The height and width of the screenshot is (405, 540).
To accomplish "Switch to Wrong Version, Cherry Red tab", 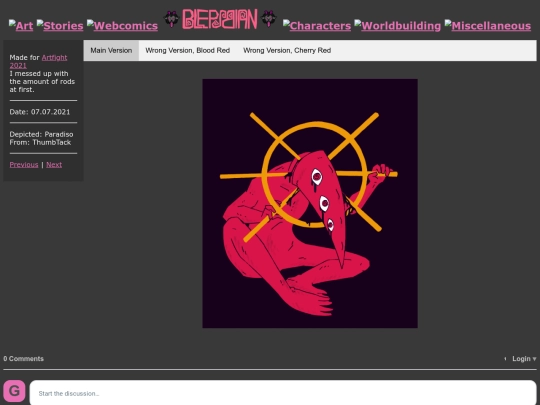I will coord(287,50).
